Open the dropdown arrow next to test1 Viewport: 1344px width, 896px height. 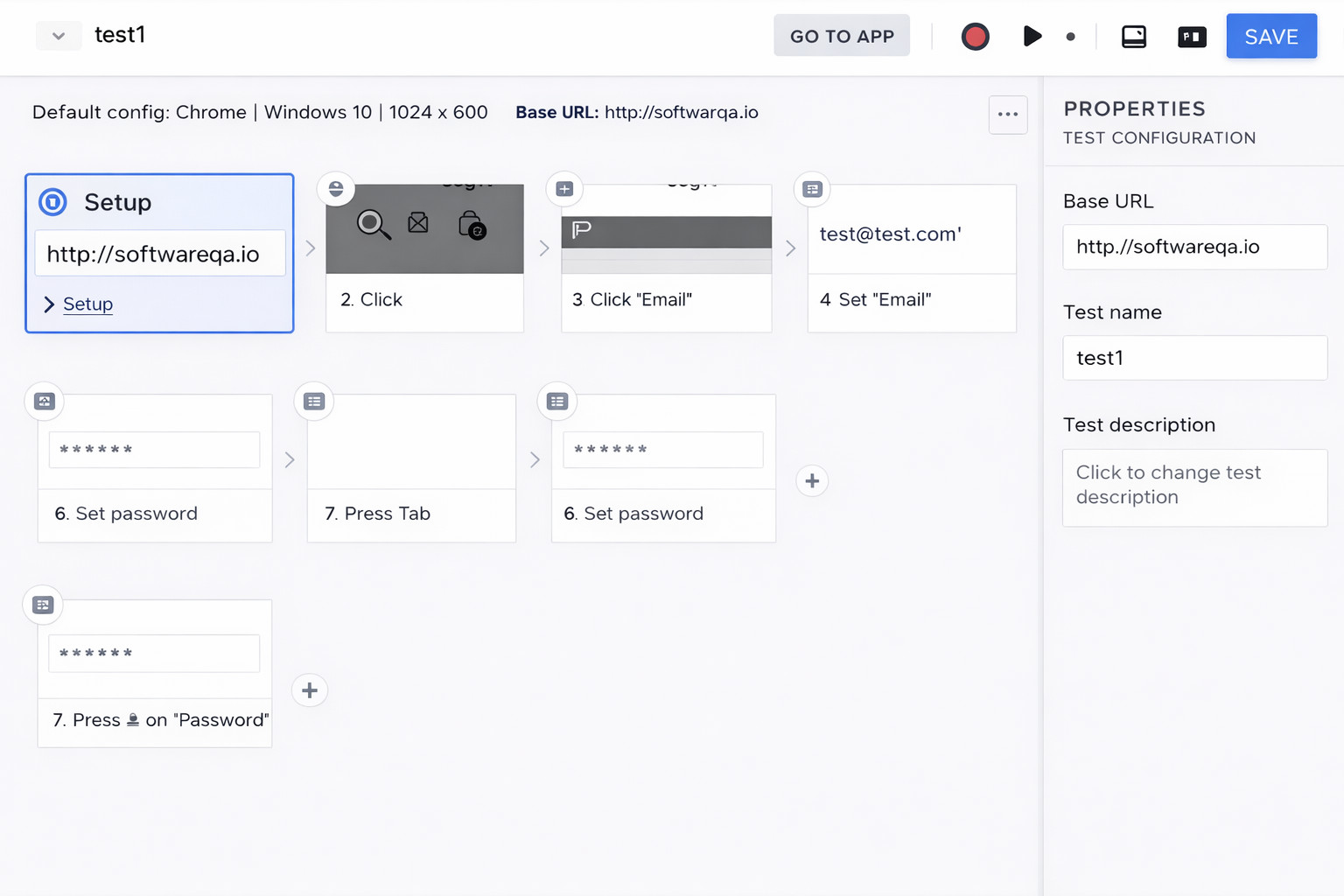tap(59, 36)
